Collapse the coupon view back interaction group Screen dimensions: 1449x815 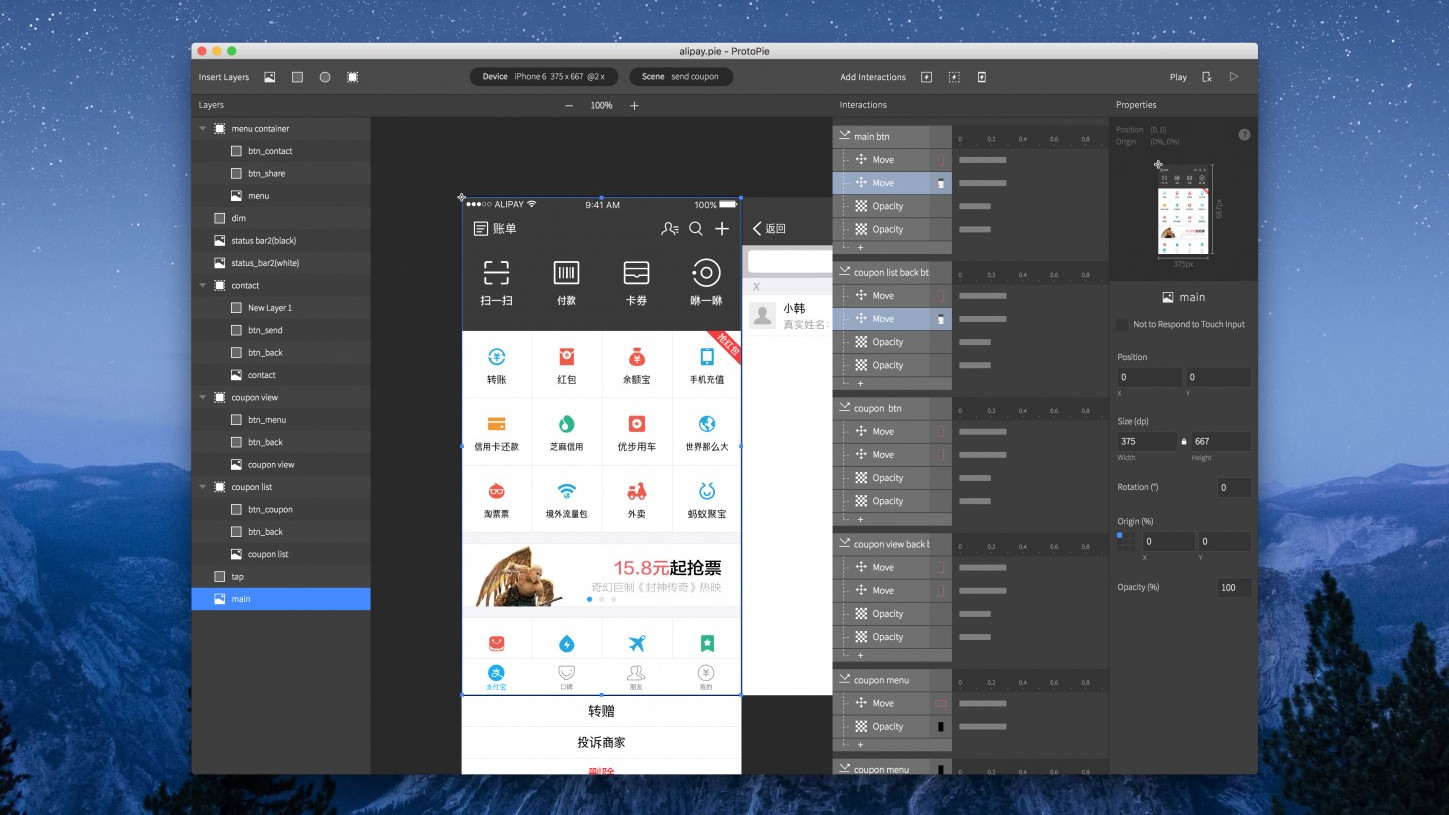point(844,544)
